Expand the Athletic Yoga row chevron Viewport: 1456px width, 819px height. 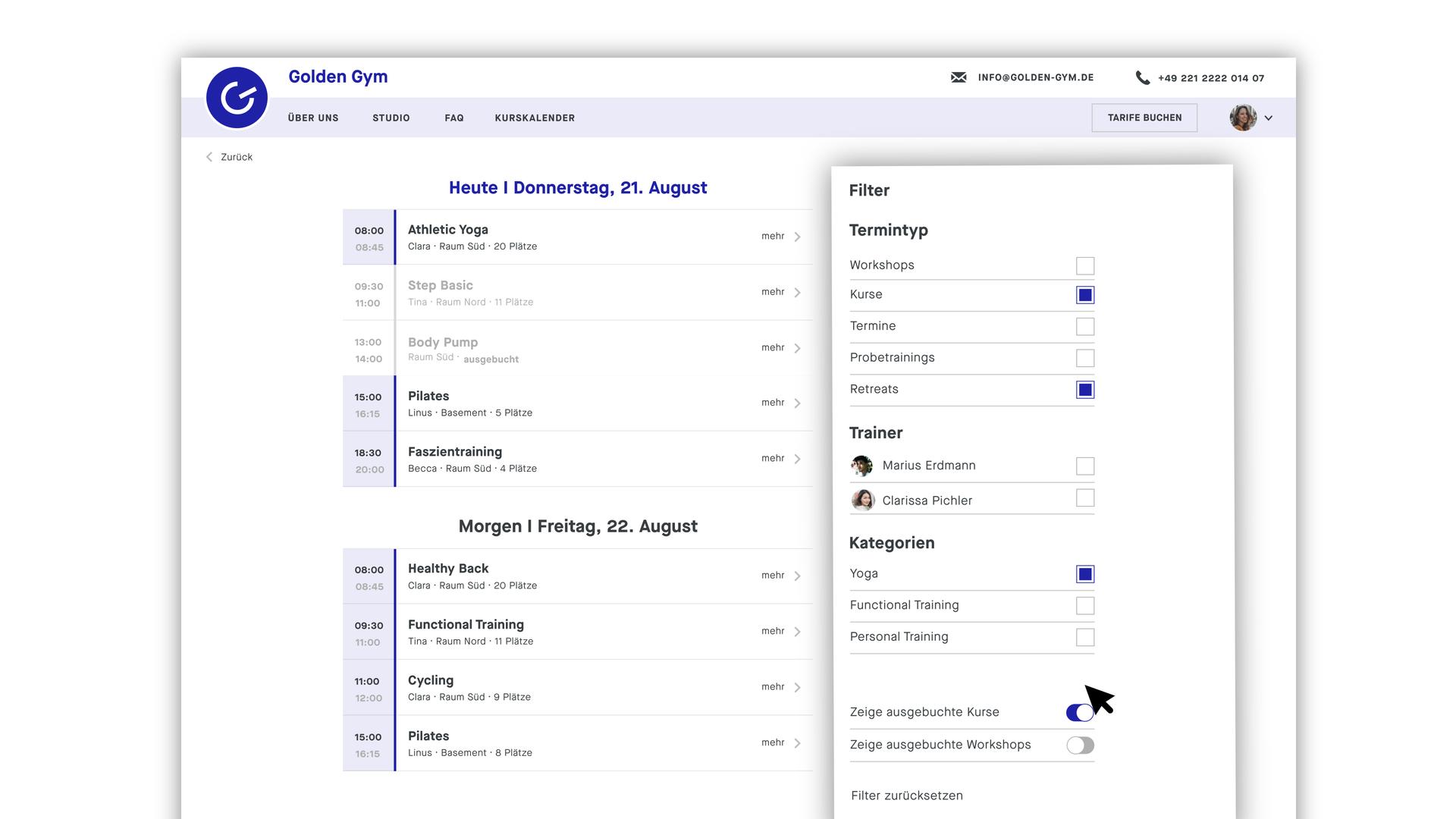click(798, 237)
